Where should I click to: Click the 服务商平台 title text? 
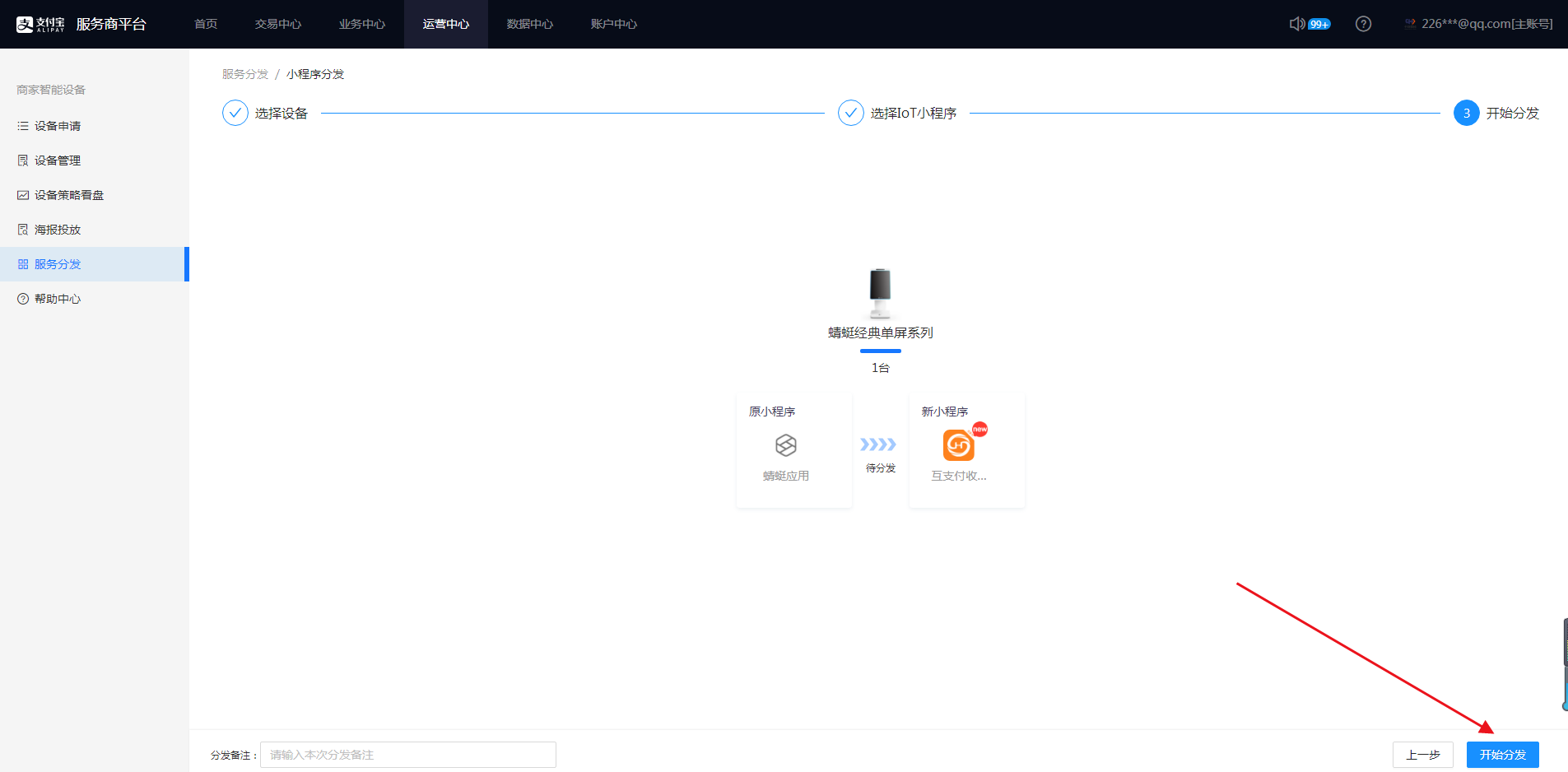[111, 24]
